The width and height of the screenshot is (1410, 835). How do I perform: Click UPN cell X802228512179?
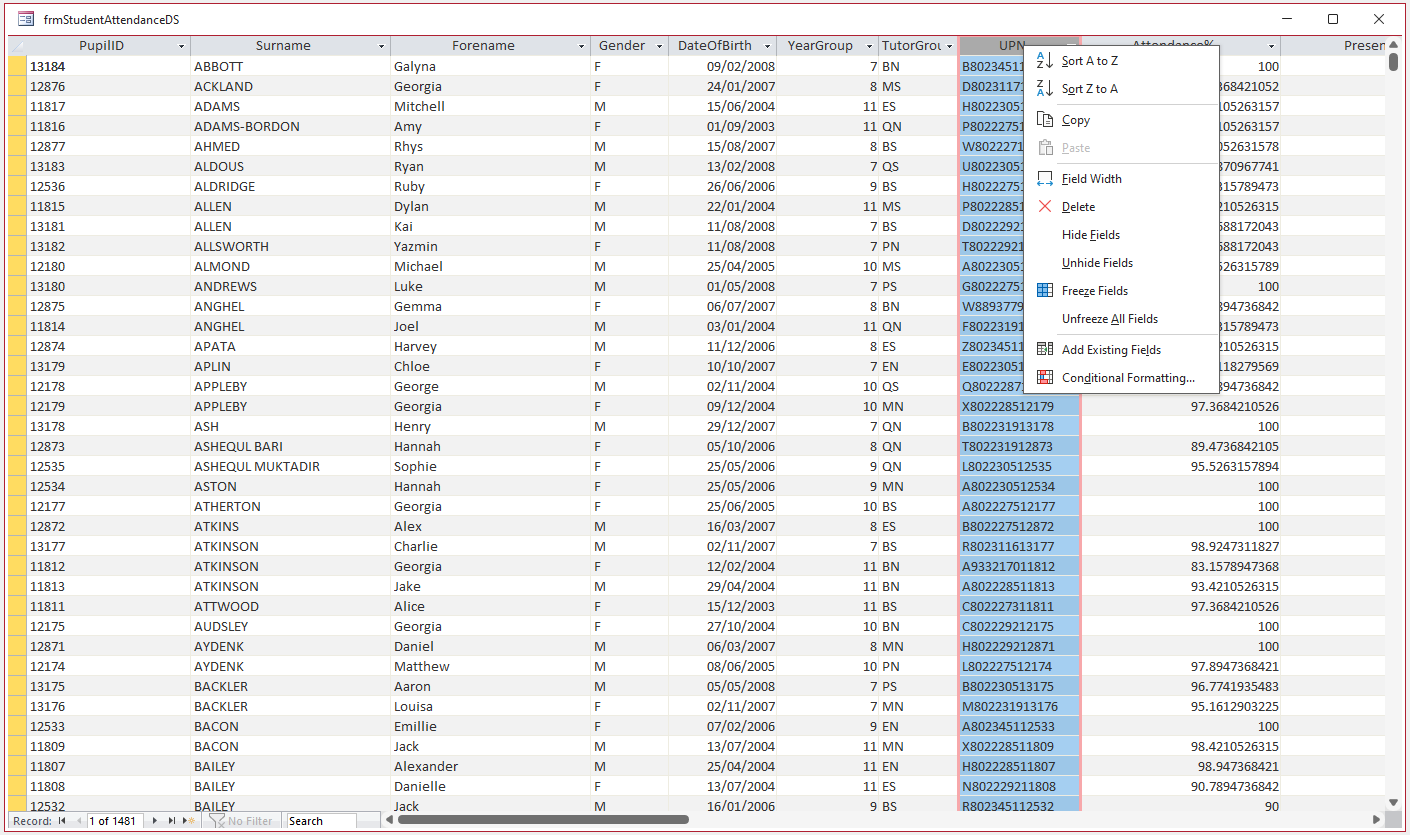click(1020, 406)
